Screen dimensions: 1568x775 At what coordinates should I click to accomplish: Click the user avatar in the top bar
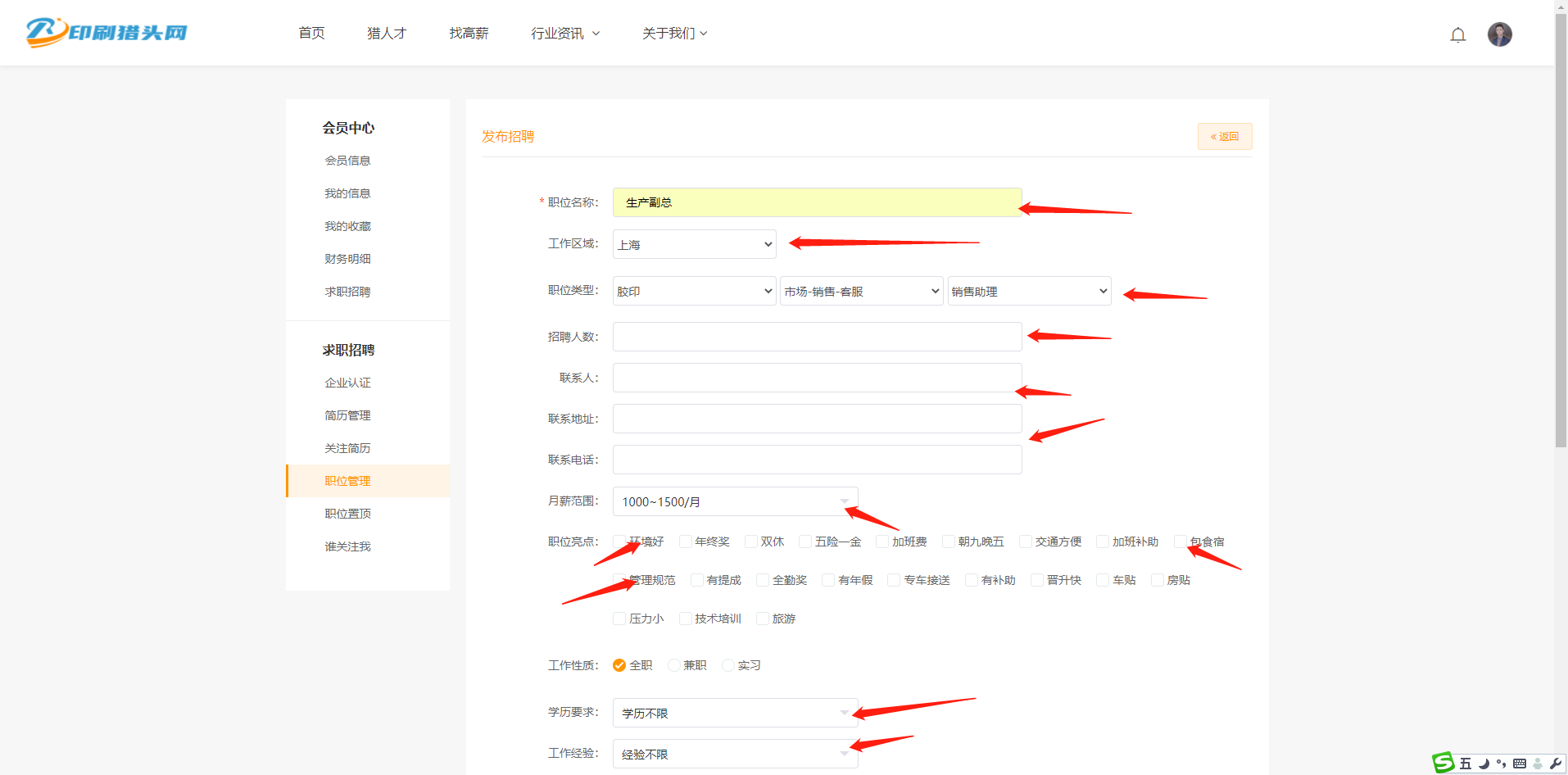coord(1500,34)
